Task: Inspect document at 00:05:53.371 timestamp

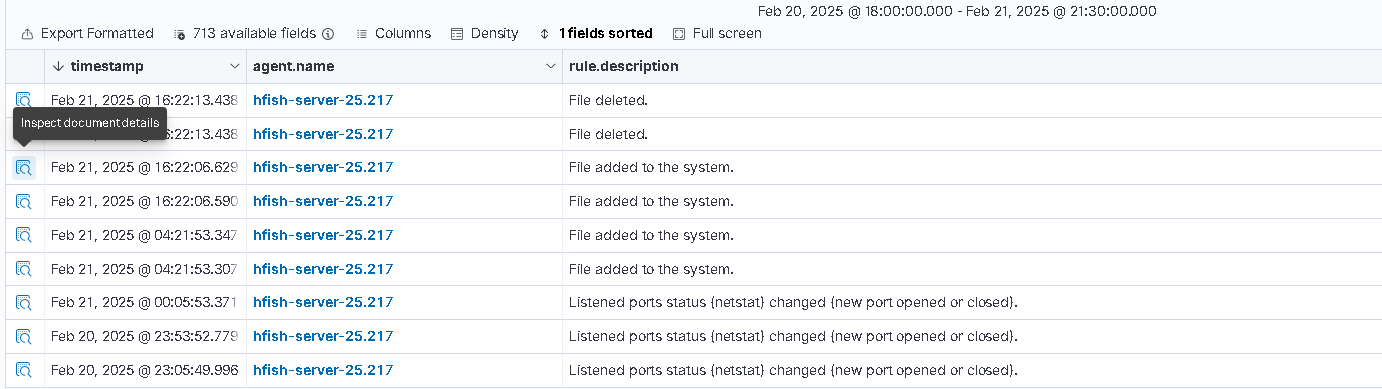Action: point(24,302)
